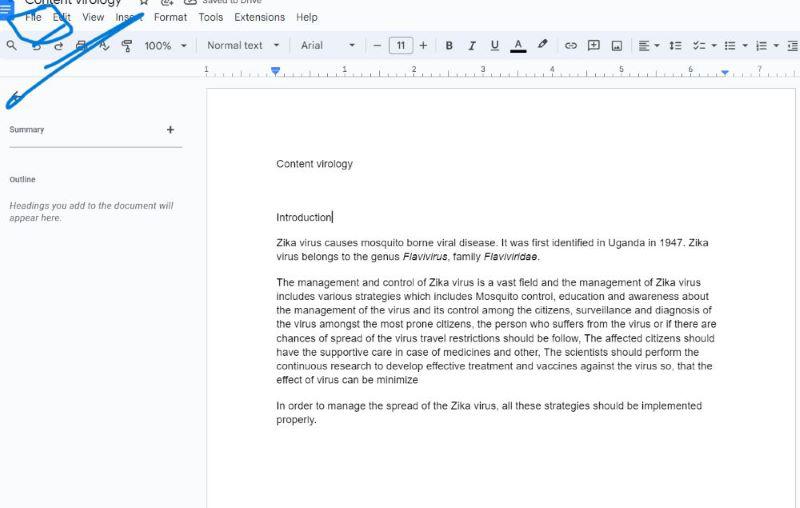800x508 pixels.
Task: Decrease font size with minus button
Action: click(x=377, y=46)
